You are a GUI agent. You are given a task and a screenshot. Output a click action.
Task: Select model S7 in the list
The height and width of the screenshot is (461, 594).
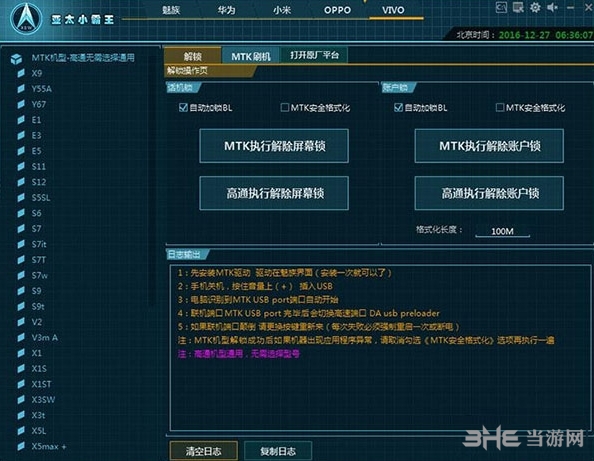[36, 228]
